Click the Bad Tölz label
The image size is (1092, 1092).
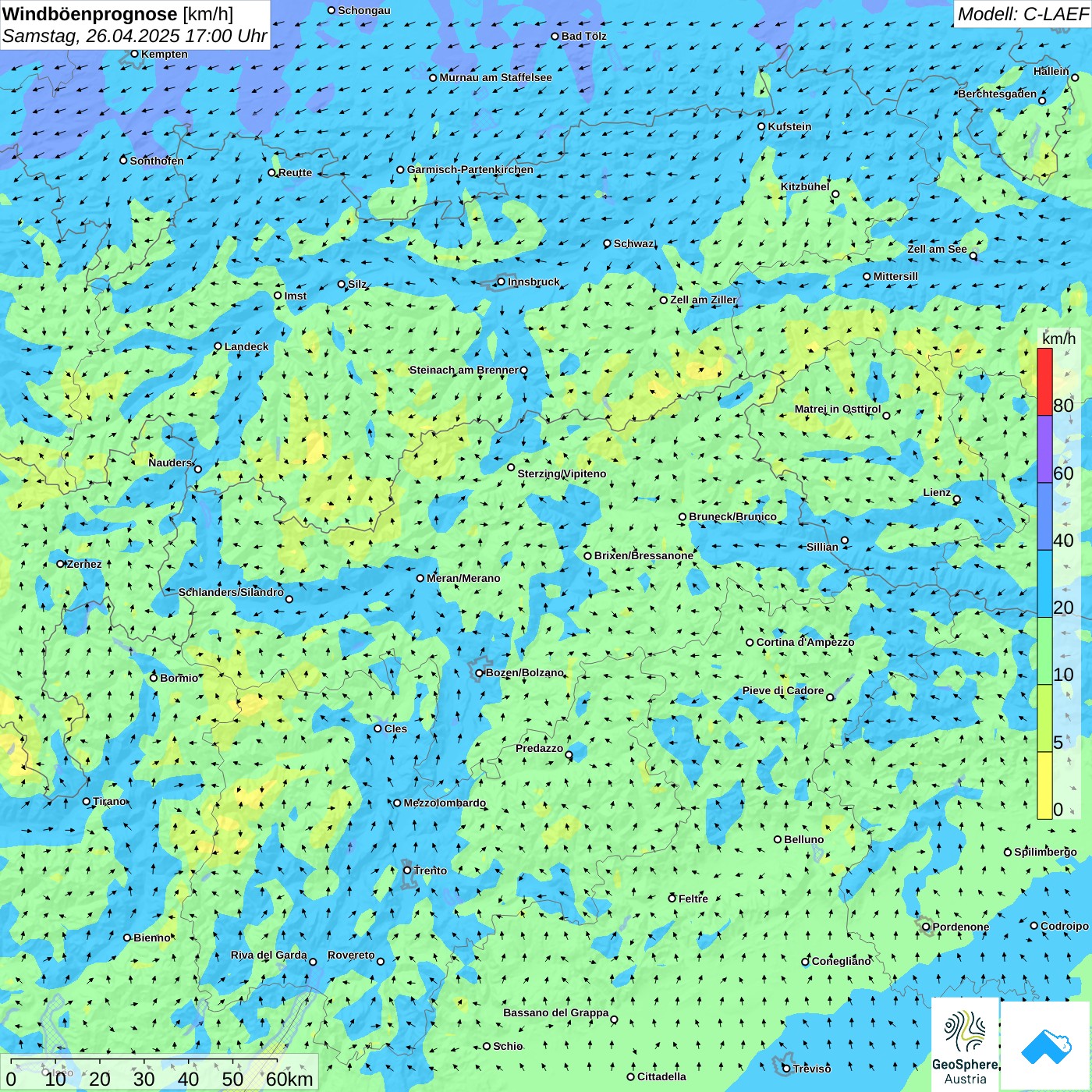584,36
